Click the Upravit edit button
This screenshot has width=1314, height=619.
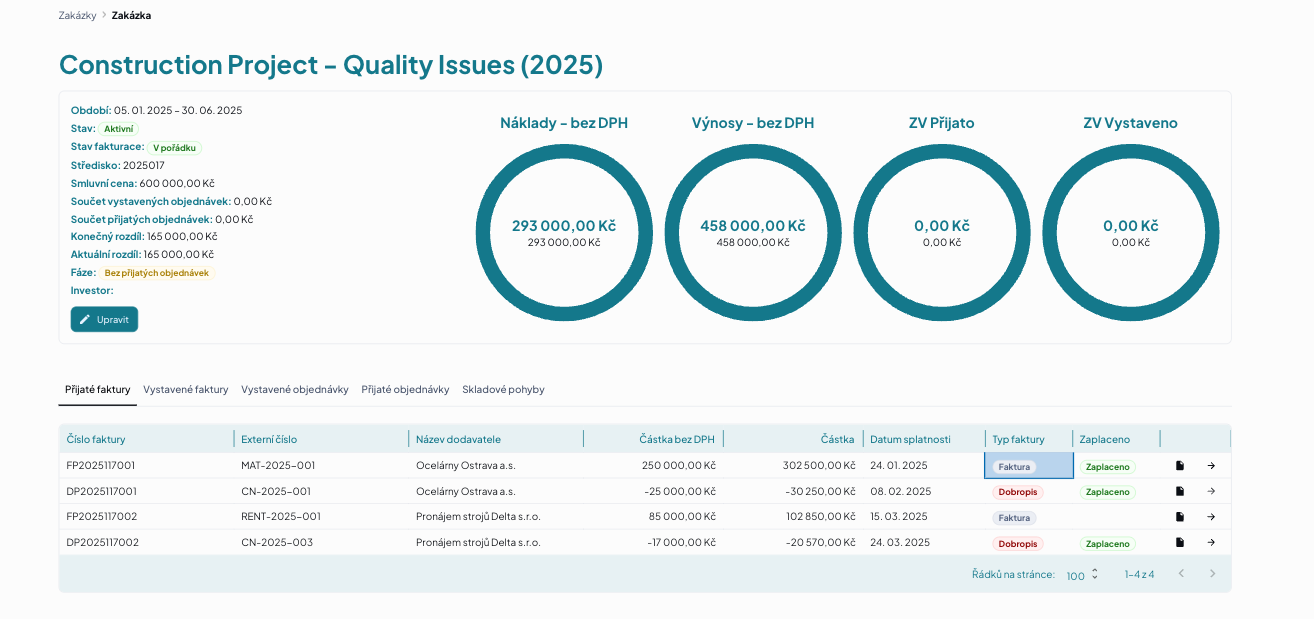click(104, 319)
